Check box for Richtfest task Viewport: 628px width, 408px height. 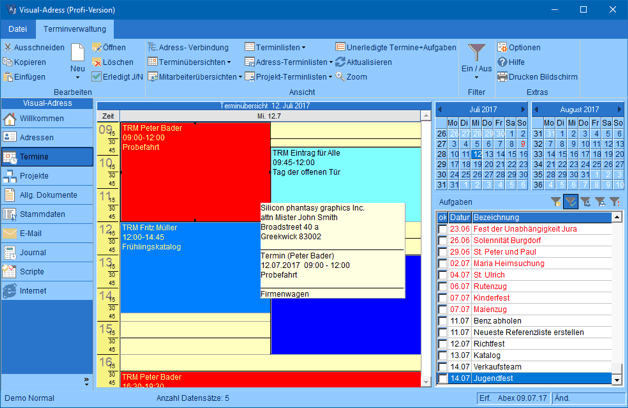[x=442, y=344]
